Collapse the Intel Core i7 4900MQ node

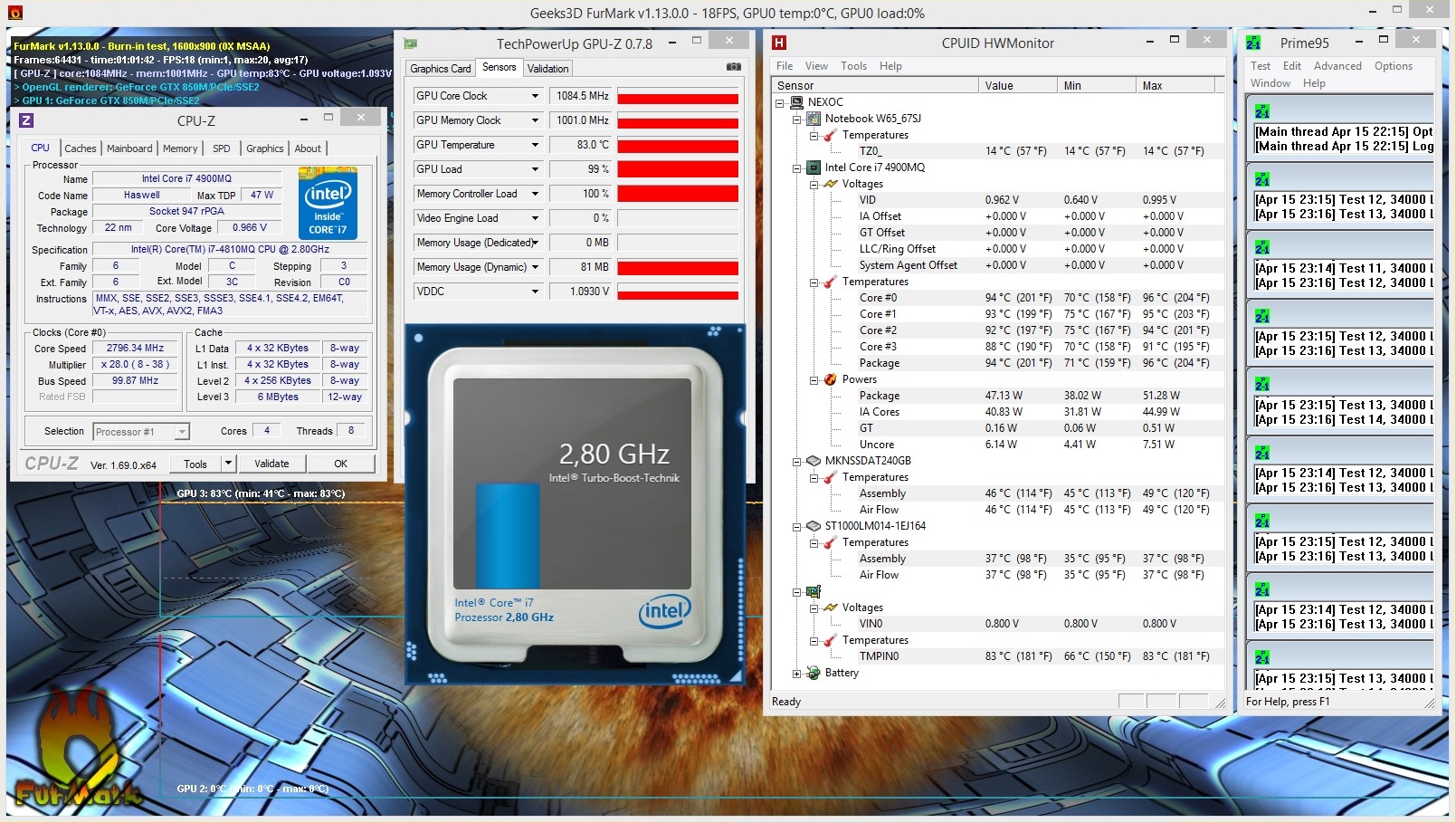tap(796, 168)
